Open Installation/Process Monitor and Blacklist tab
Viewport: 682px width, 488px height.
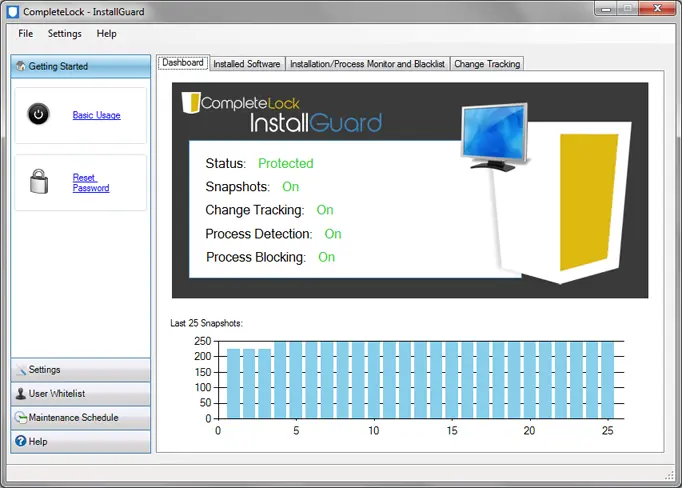point(367,64)
